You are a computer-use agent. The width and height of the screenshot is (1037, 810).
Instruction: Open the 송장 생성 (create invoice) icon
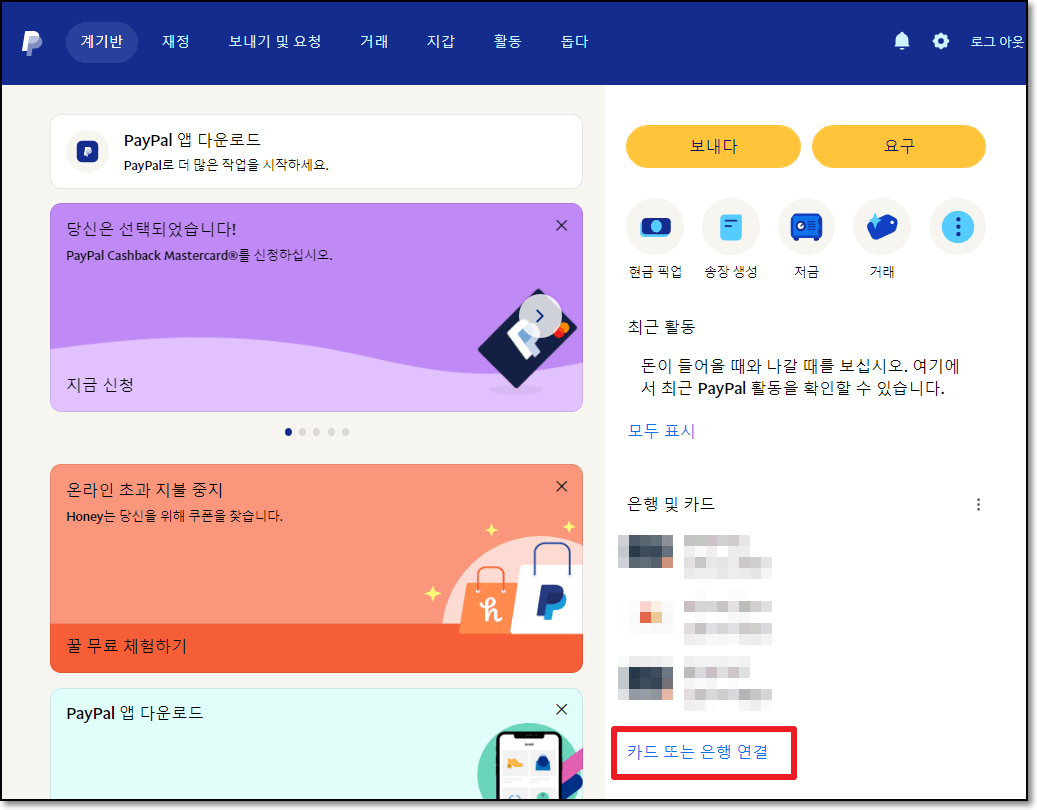coord(731,226)
